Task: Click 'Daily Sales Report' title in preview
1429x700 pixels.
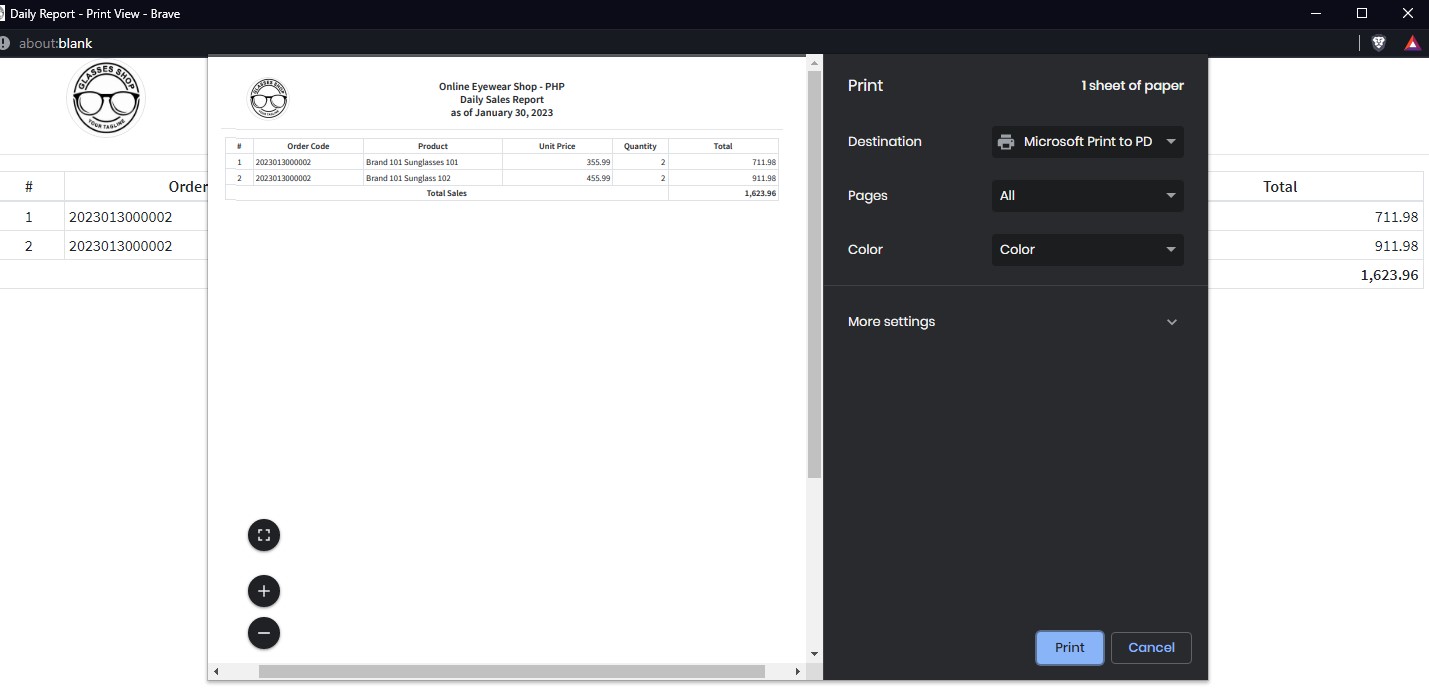Action: (502, 100)
